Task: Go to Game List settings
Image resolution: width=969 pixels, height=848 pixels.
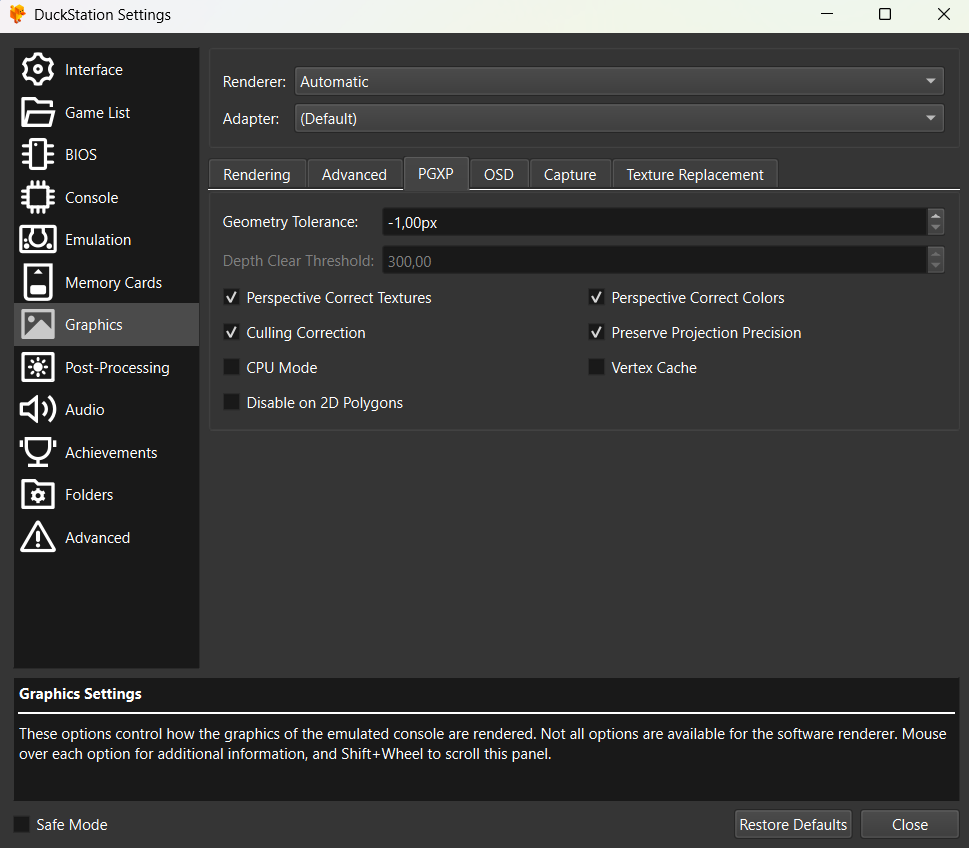Action: (98, 112)
